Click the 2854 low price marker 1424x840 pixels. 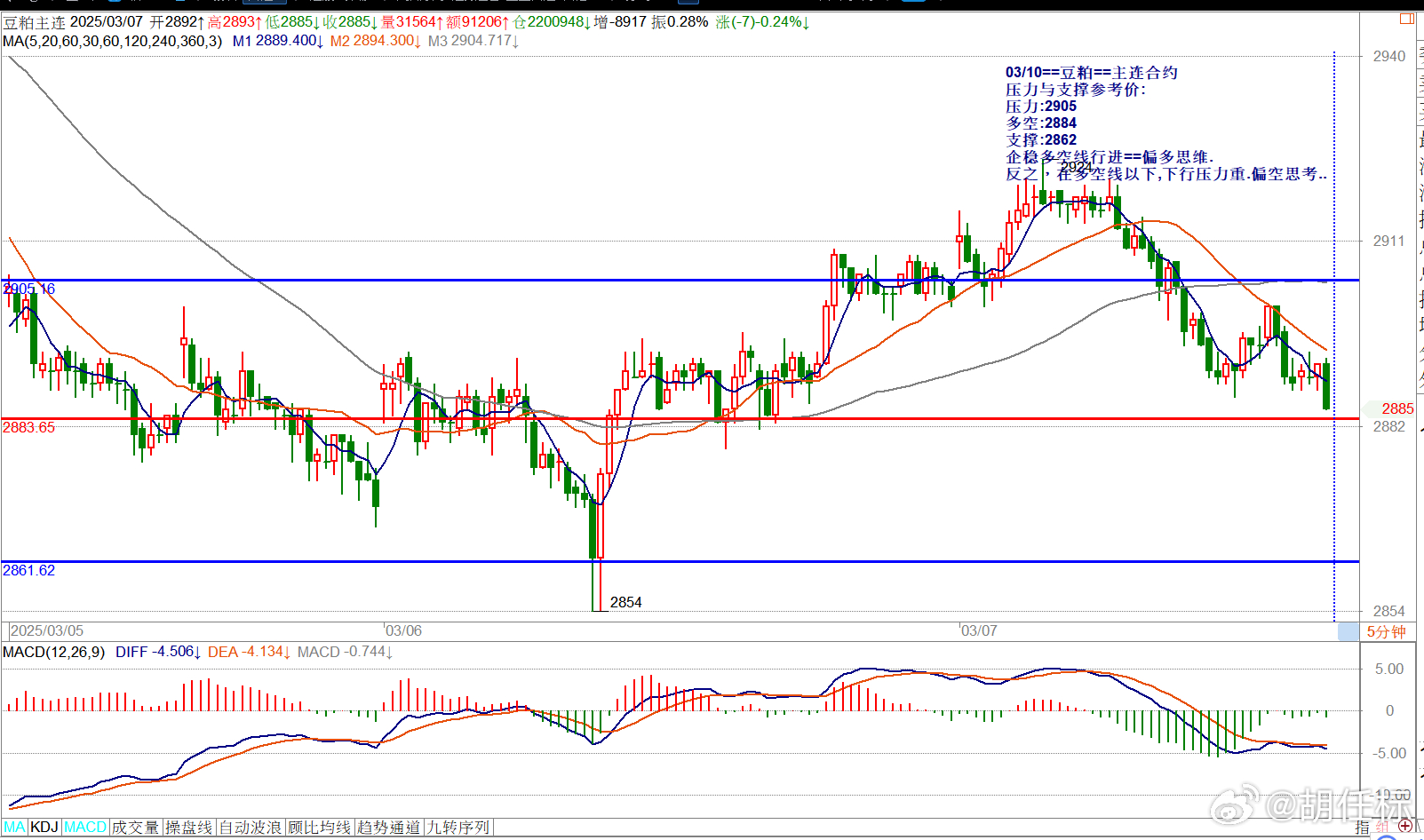625,602
